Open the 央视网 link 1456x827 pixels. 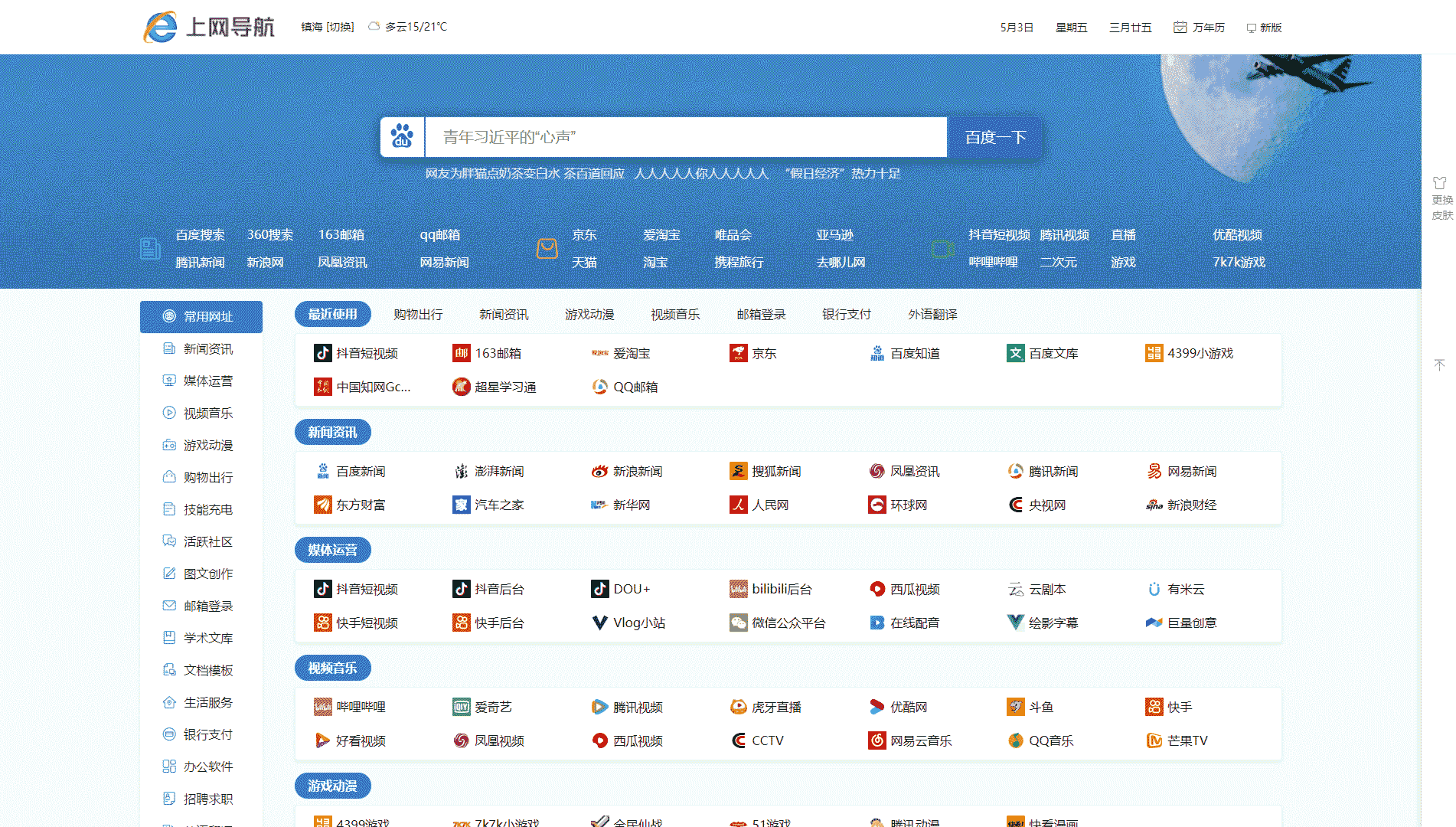1037,505
